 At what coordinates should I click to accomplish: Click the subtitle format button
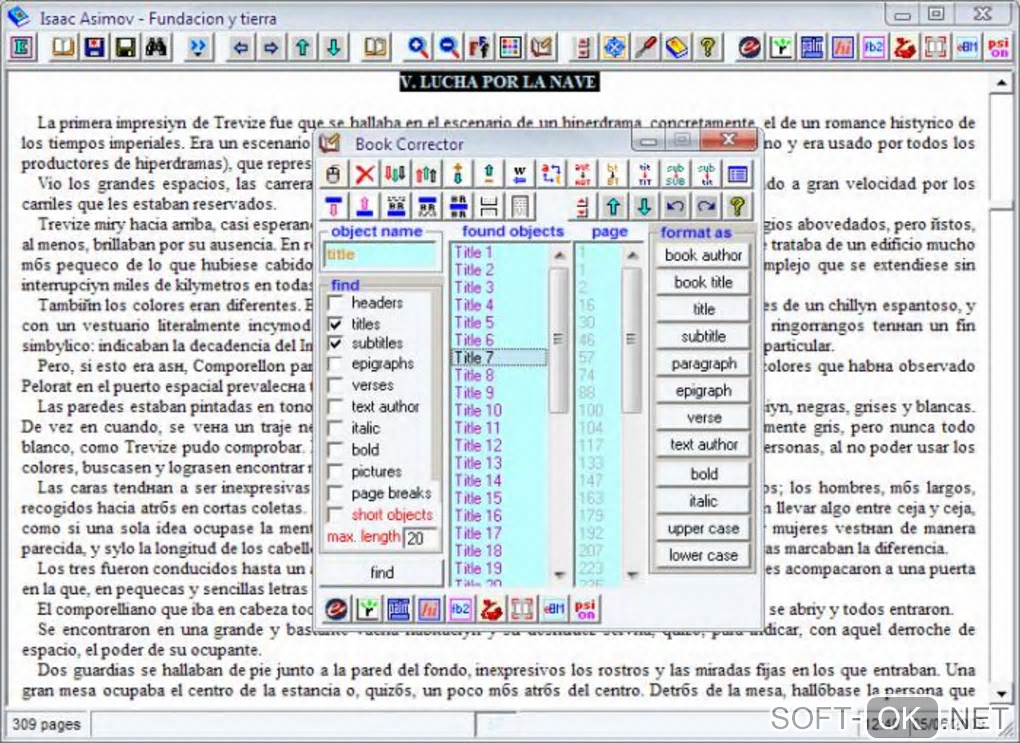(703, 336)
